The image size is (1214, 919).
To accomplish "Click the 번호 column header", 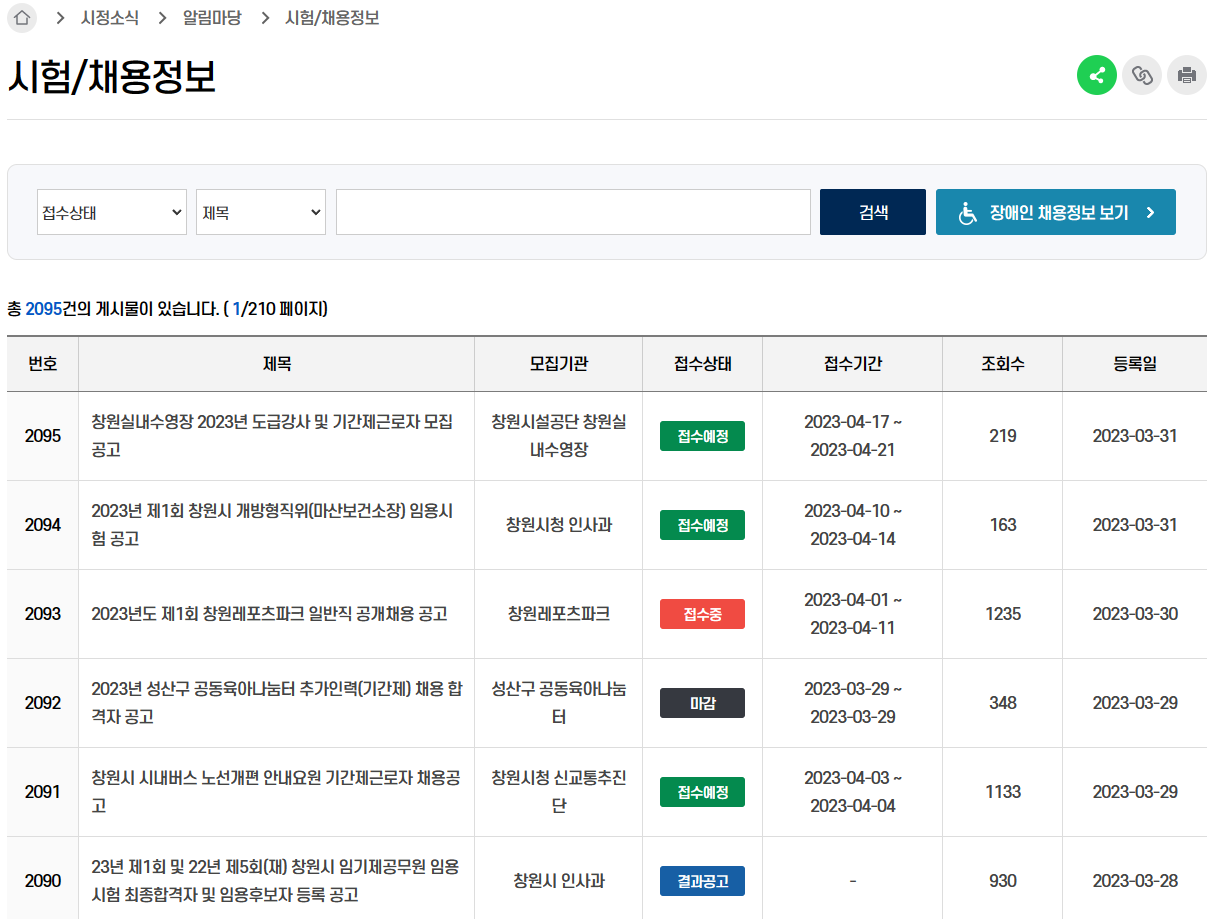I will point(43,364).
